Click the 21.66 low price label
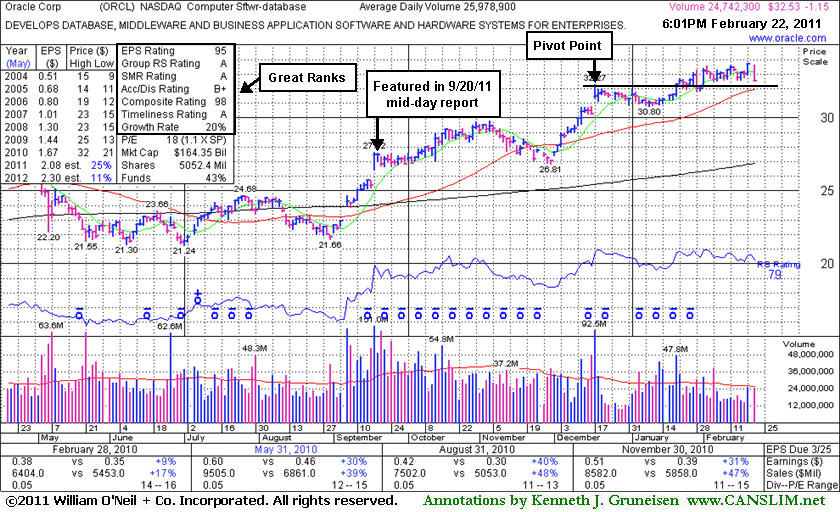The image size is (840, 512). click(x=330, y=245)
